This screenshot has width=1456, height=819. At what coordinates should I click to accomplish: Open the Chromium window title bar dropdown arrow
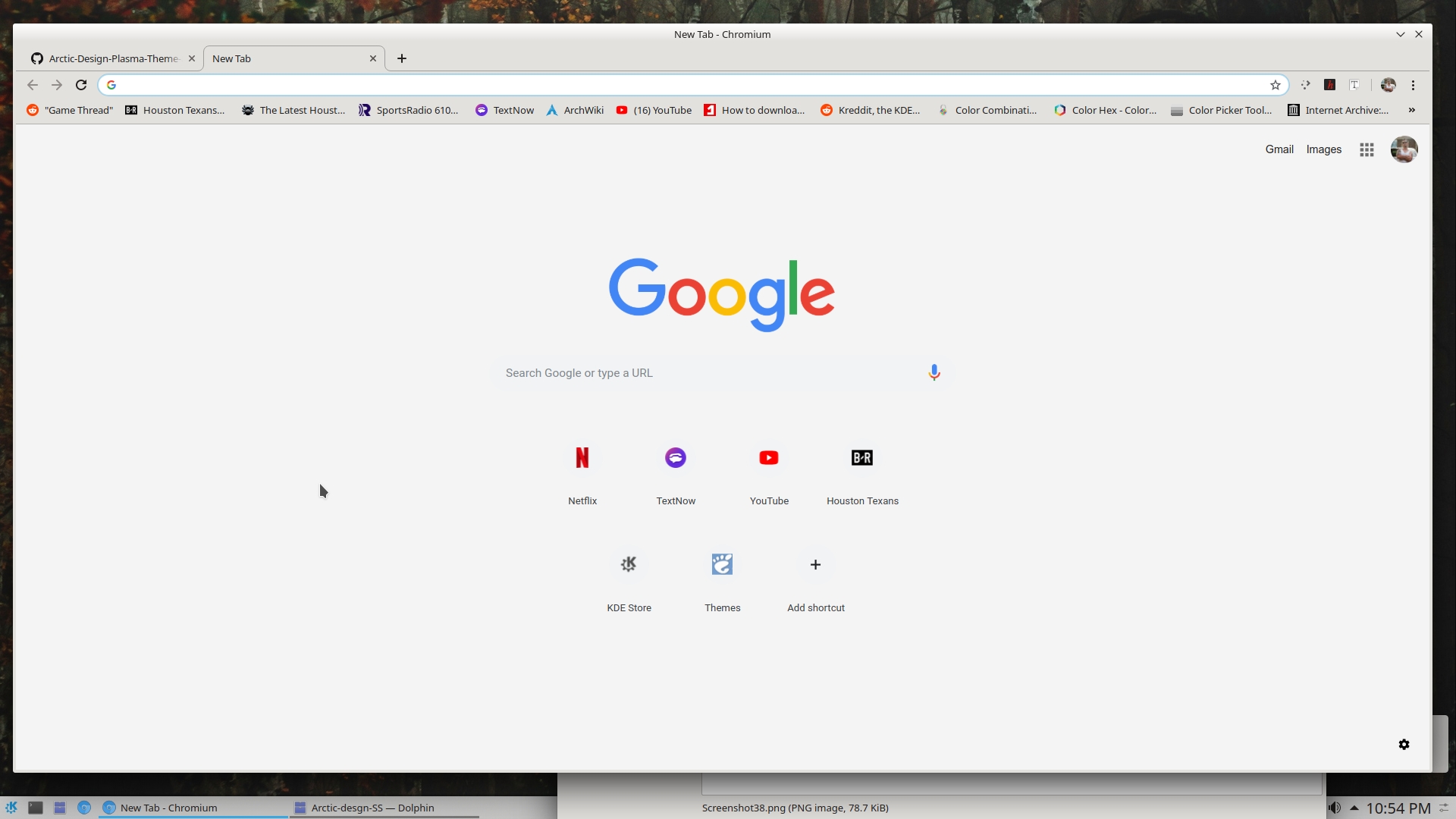[1400, 34]
